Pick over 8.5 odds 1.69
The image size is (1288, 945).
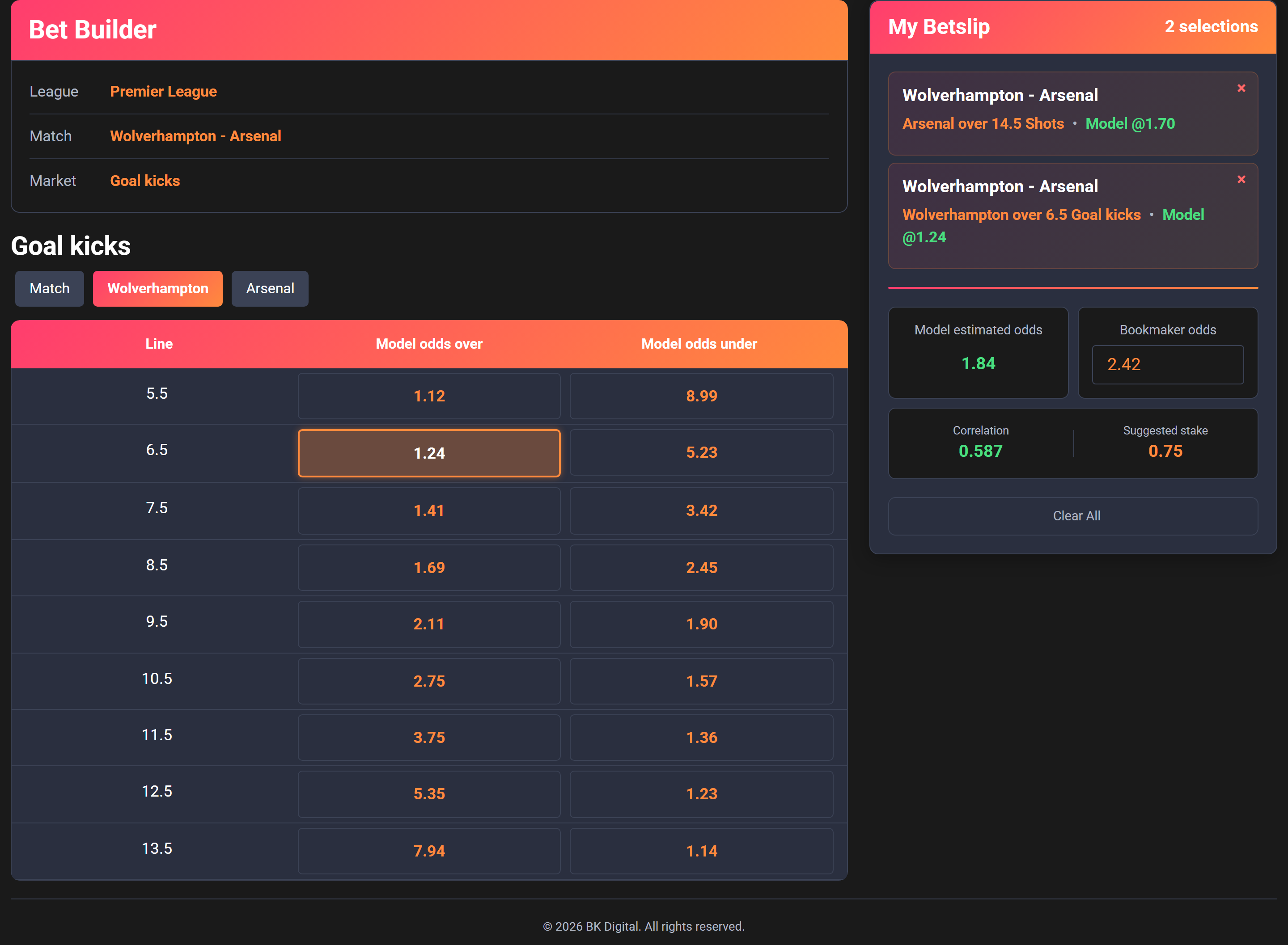click(429, 567)
